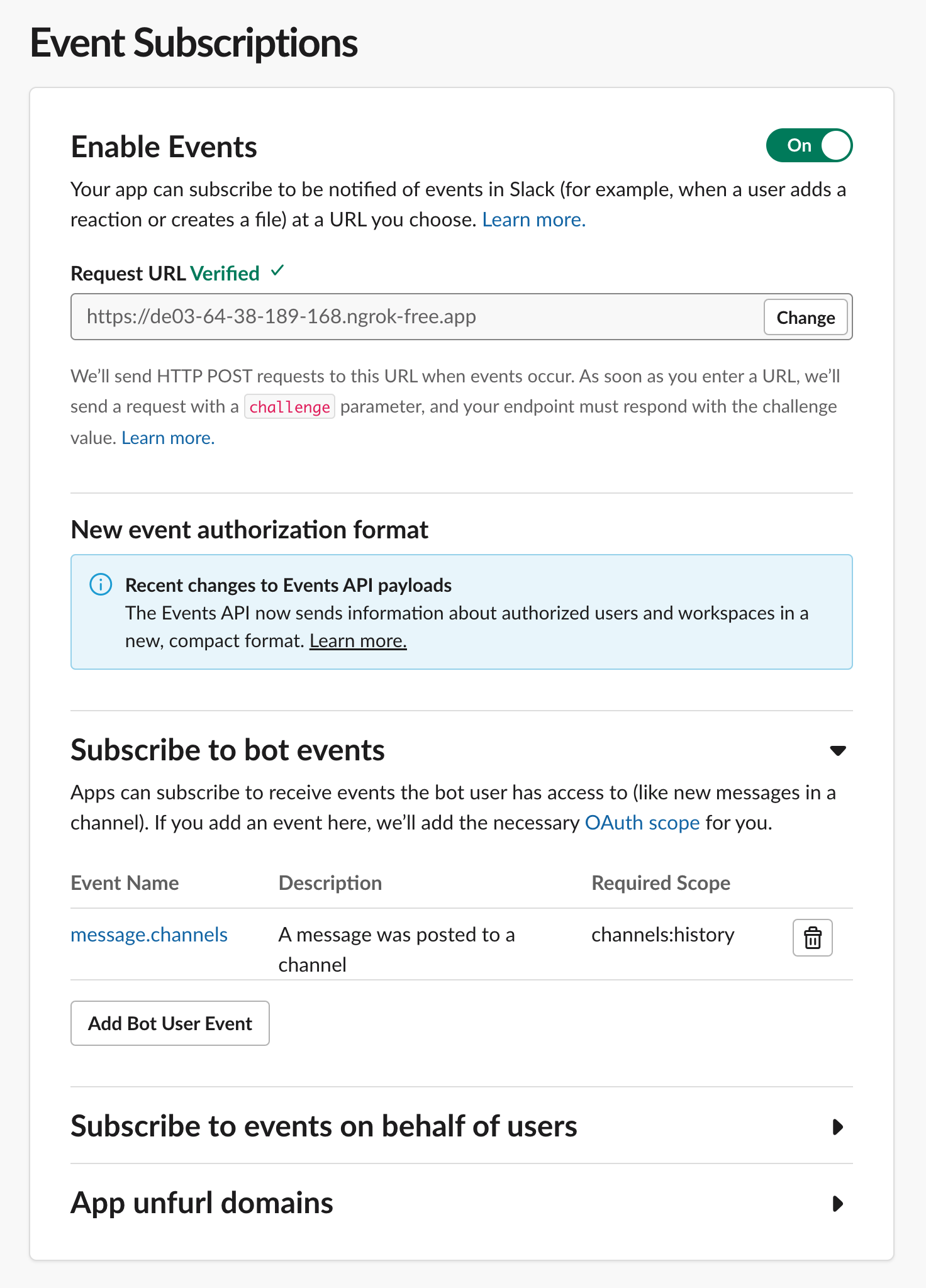Click the Description column header
The width and height of the screenshot is (926, 1288).
[x=330, y=883]
